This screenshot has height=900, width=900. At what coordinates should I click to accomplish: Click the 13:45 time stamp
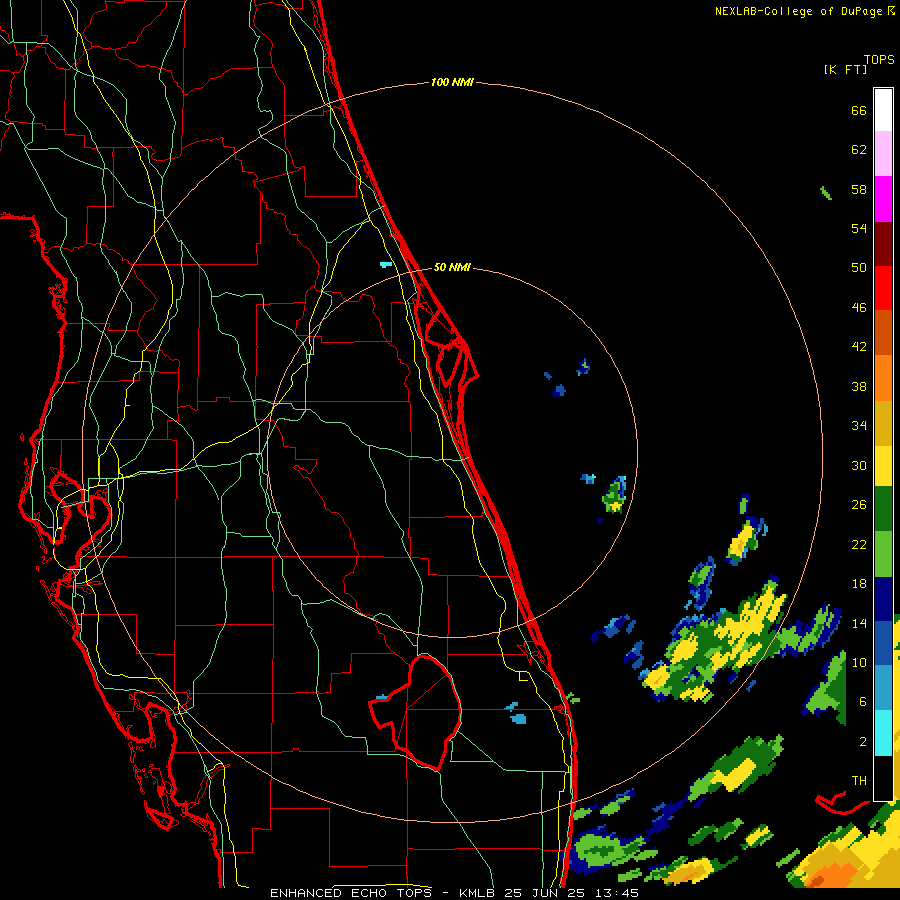coord(616,893)
